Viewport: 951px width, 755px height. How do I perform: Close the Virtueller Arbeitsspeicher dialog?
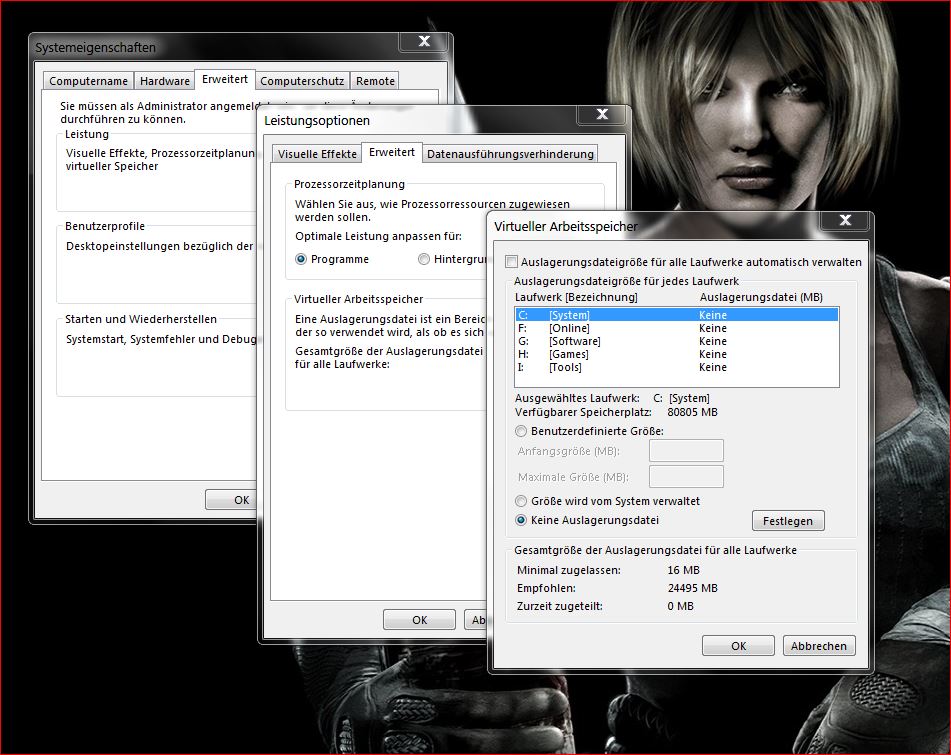(845, 220)
